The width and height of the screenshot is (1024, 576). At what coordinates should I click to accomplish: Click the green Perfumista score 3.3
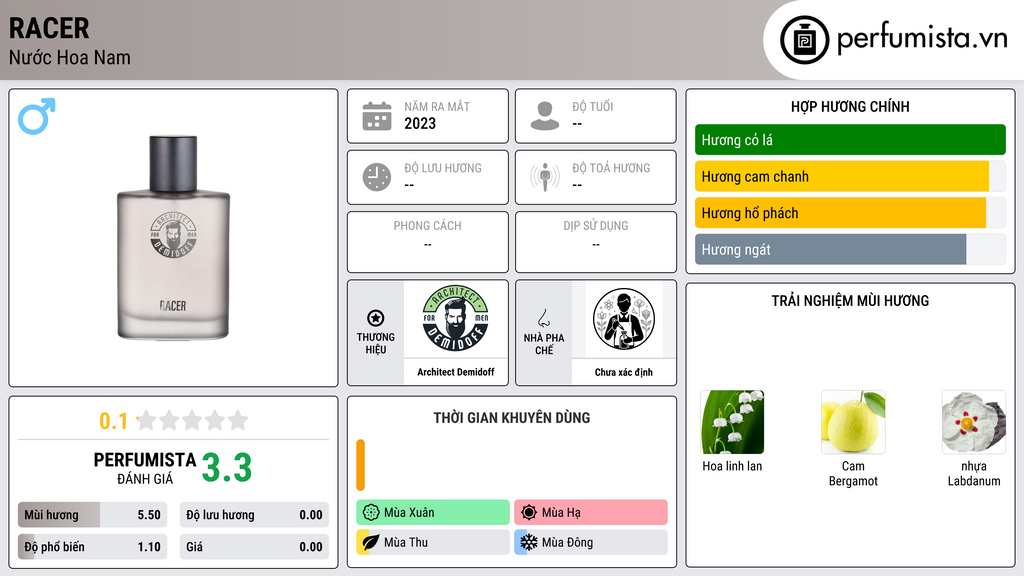tap(227, 468)
